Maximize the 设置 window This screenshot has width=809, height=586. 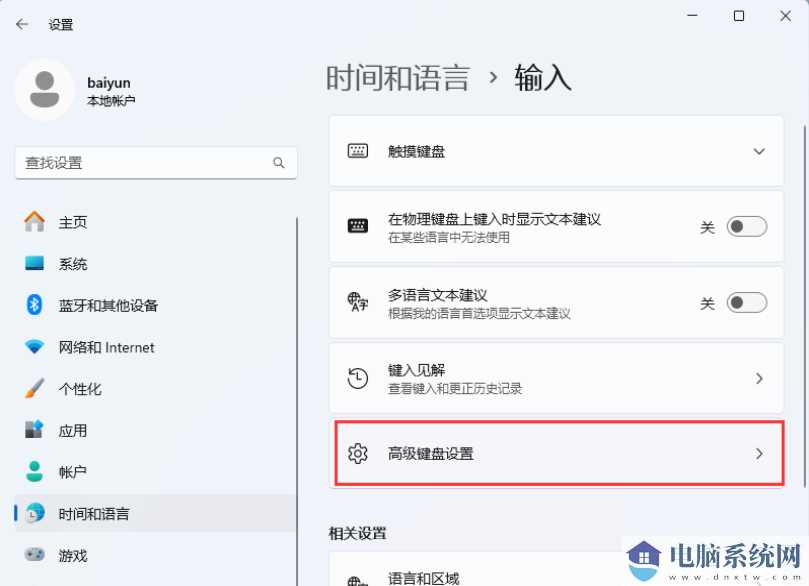click(x=739, y=16)
